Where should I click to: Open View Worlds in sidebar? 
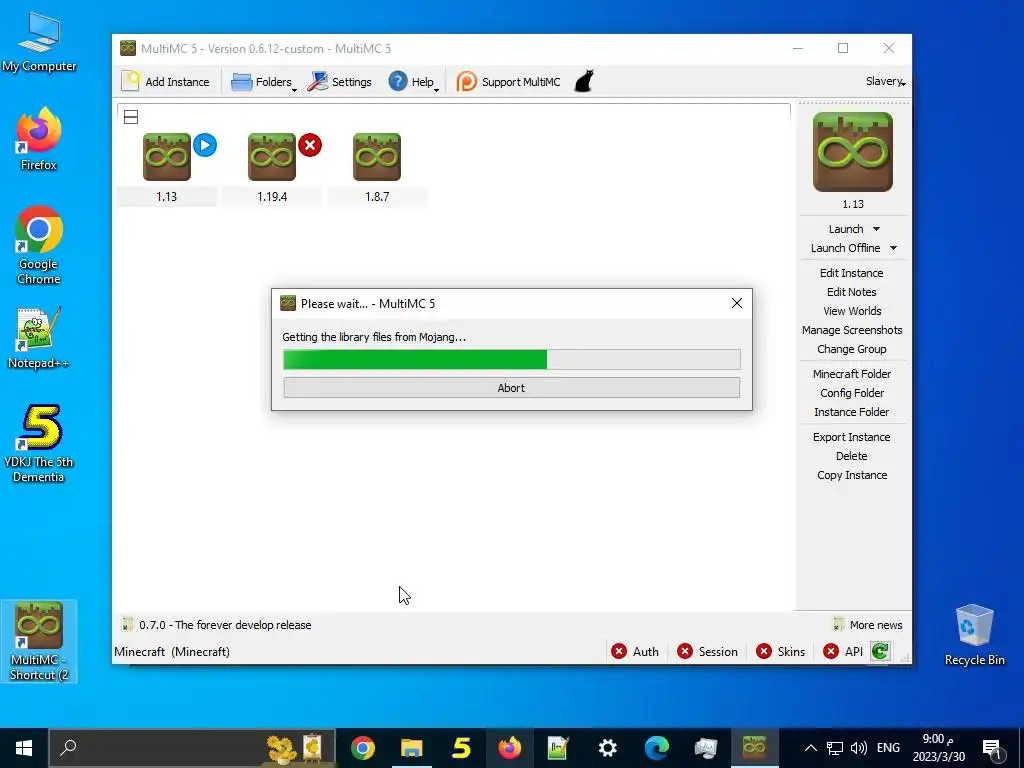tap(852, 311)
